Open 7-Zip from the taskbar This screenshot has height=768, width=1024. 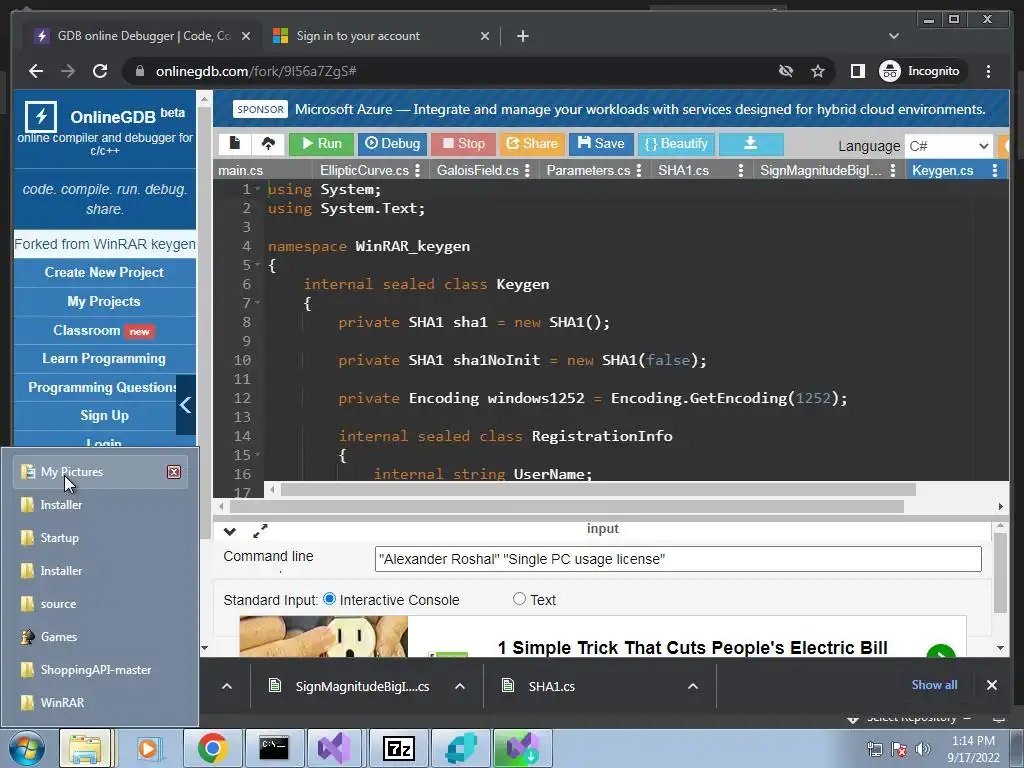click(399, 748)
